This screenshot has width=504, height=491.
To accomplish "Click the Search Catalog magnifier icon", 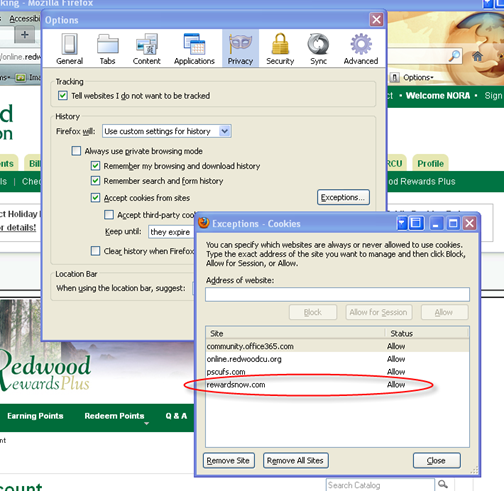I will tap(443, 484).
